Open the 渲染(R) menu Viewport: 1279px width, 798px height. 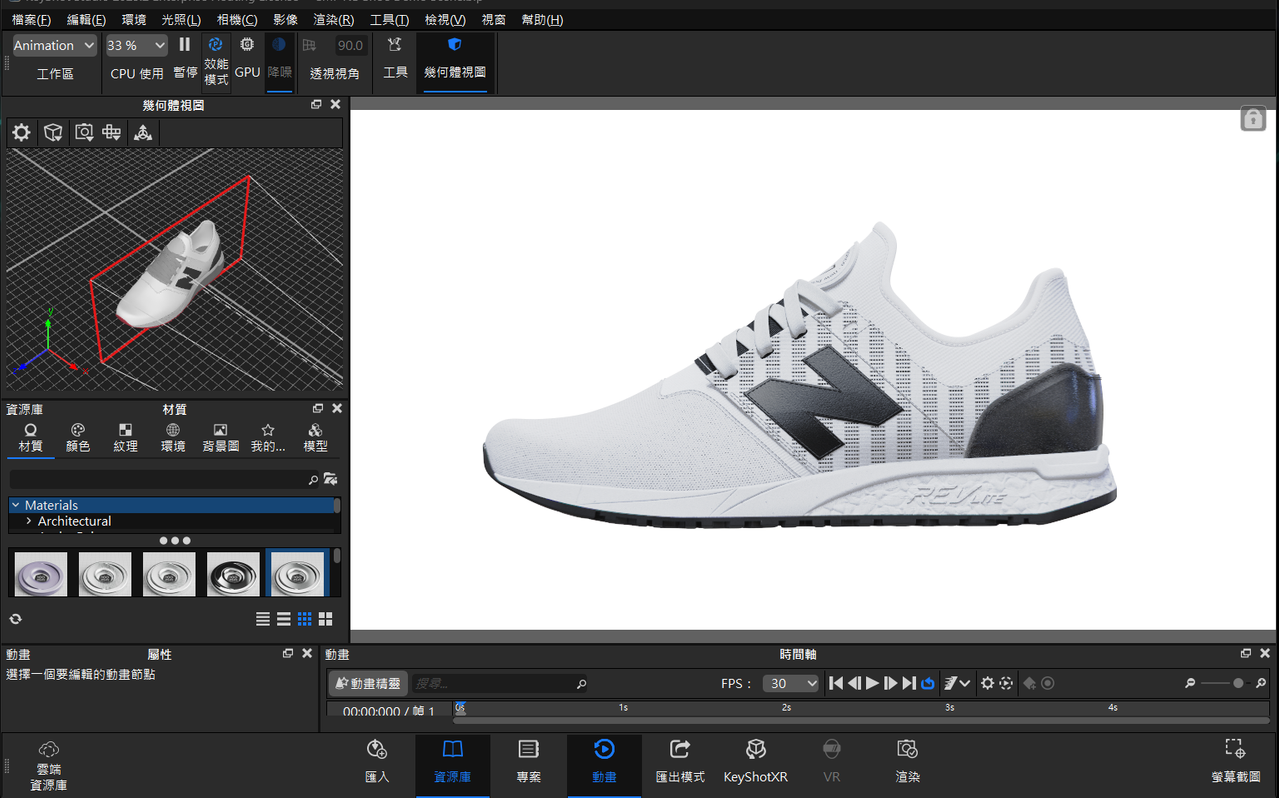[333, 20]
